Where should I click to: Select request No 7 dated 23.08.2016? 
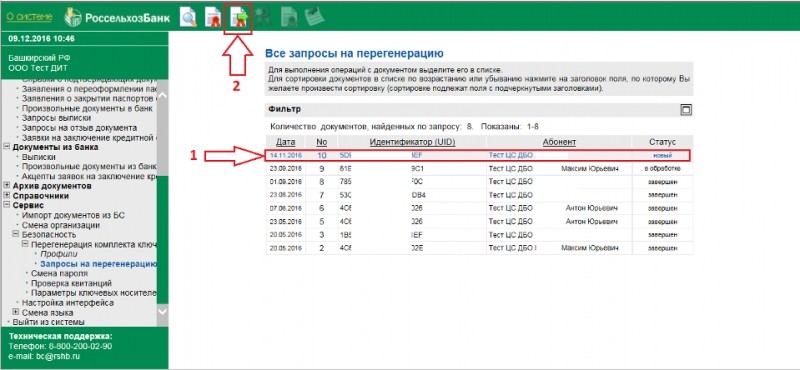click(479, 195)
